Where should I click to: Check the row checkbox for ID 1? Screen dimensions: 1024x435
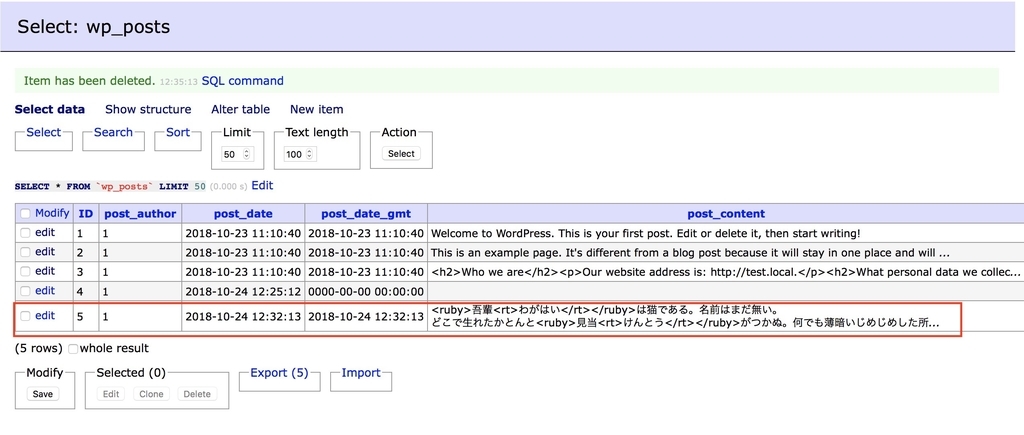(25, 233)
